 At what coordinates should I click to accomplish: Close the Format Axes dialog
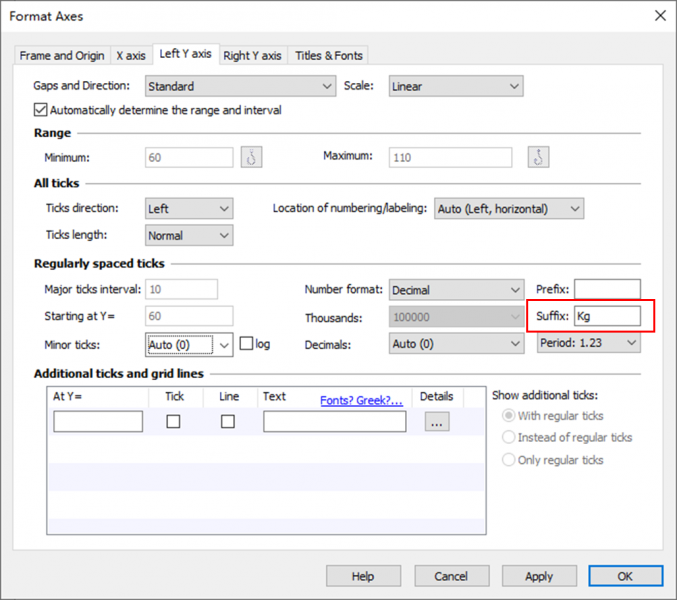pyautogui.click(x=659, y=15)
